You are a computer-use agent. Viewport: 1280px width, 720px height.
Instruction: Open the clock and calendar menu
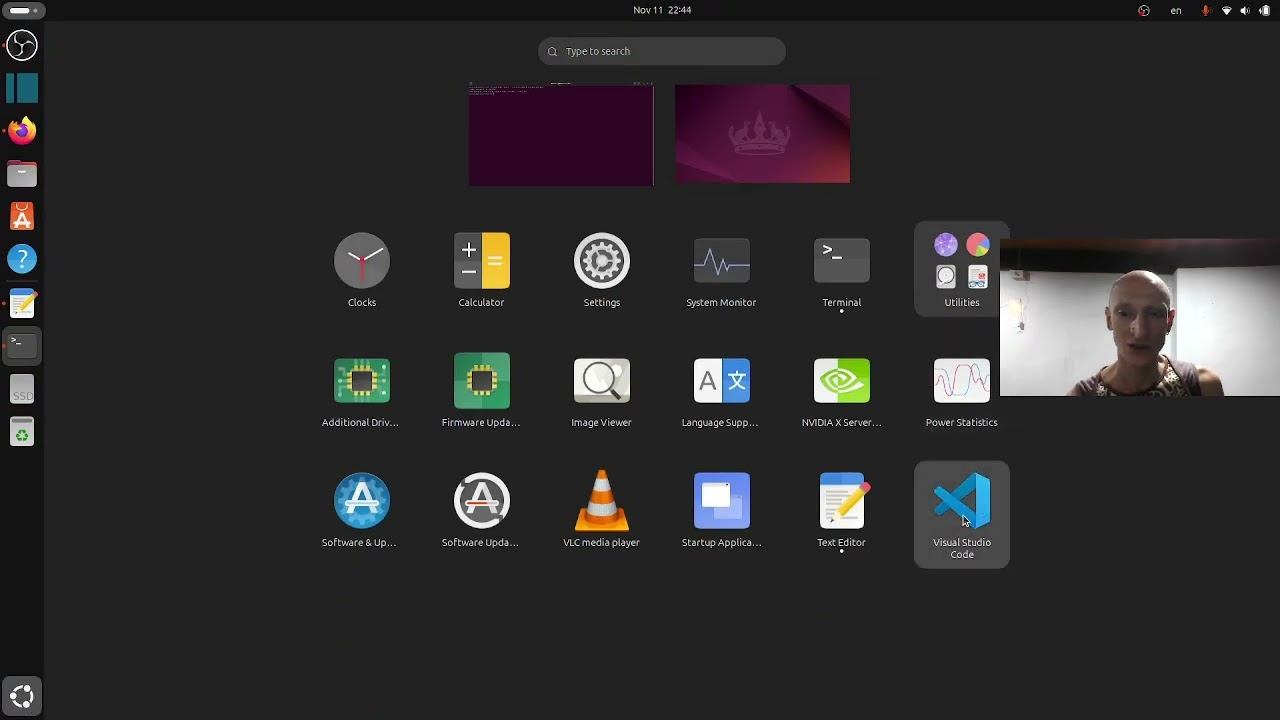point(662,10)
